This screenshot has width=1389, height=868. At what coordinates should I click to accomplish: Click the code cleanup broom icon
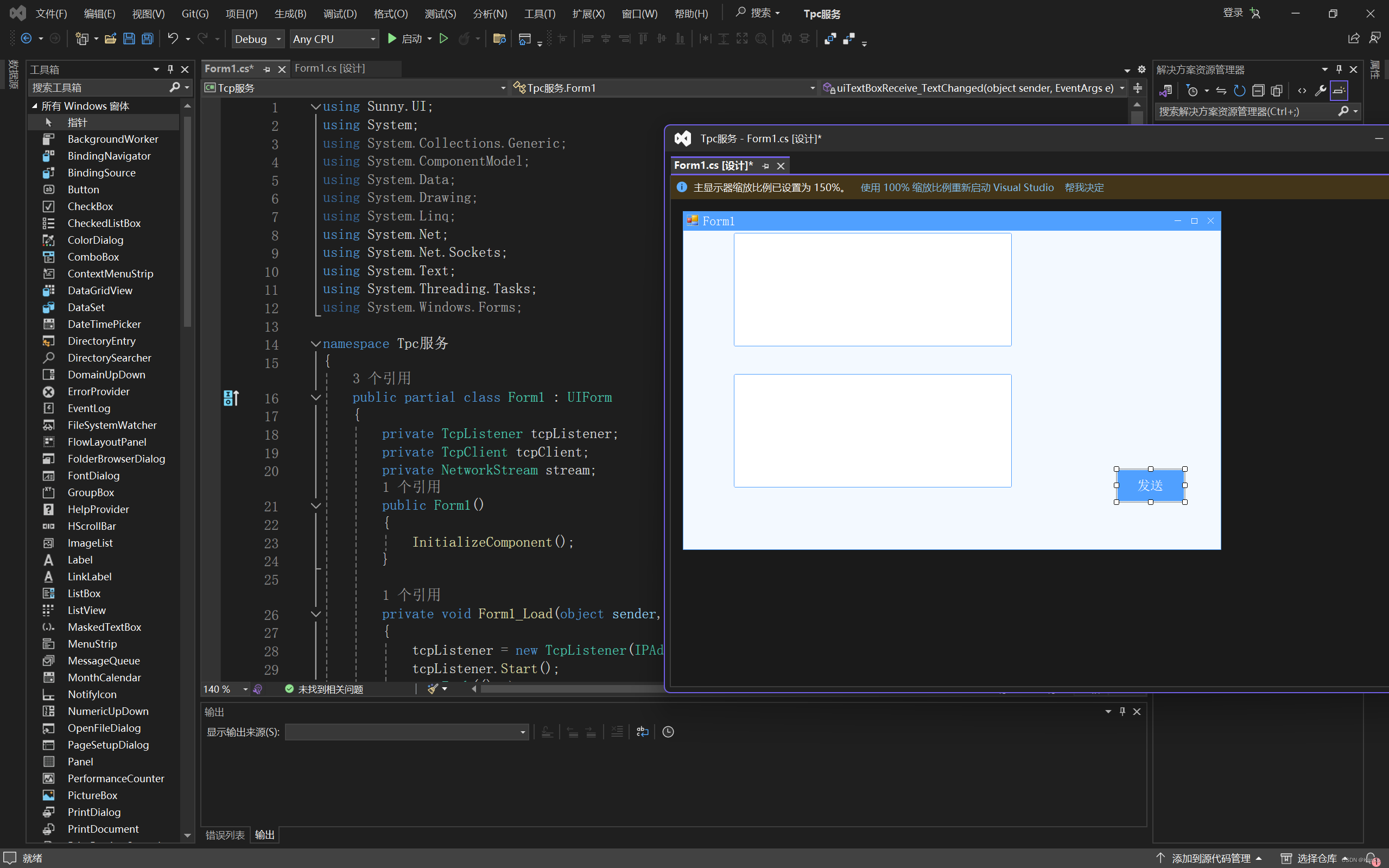pos(433,688)
